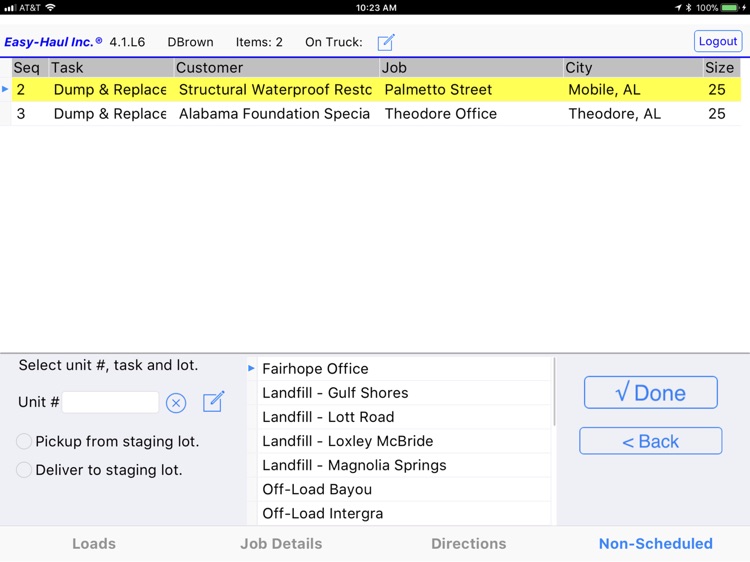Image resolution: width=750 pixels, height=562 pixels.
Task: Select the Non-Scheduled tab
Action: (x=656, y=544)
